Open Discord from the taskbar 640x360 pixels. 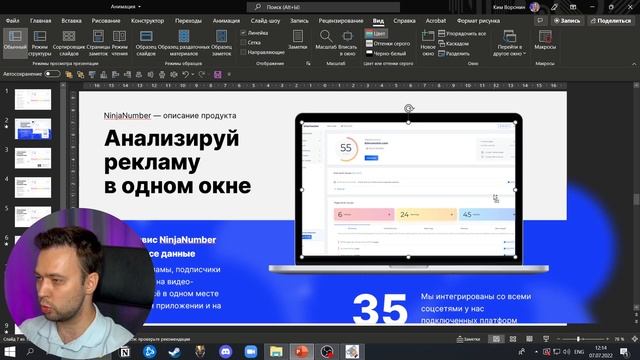click(x=225, y=351)
